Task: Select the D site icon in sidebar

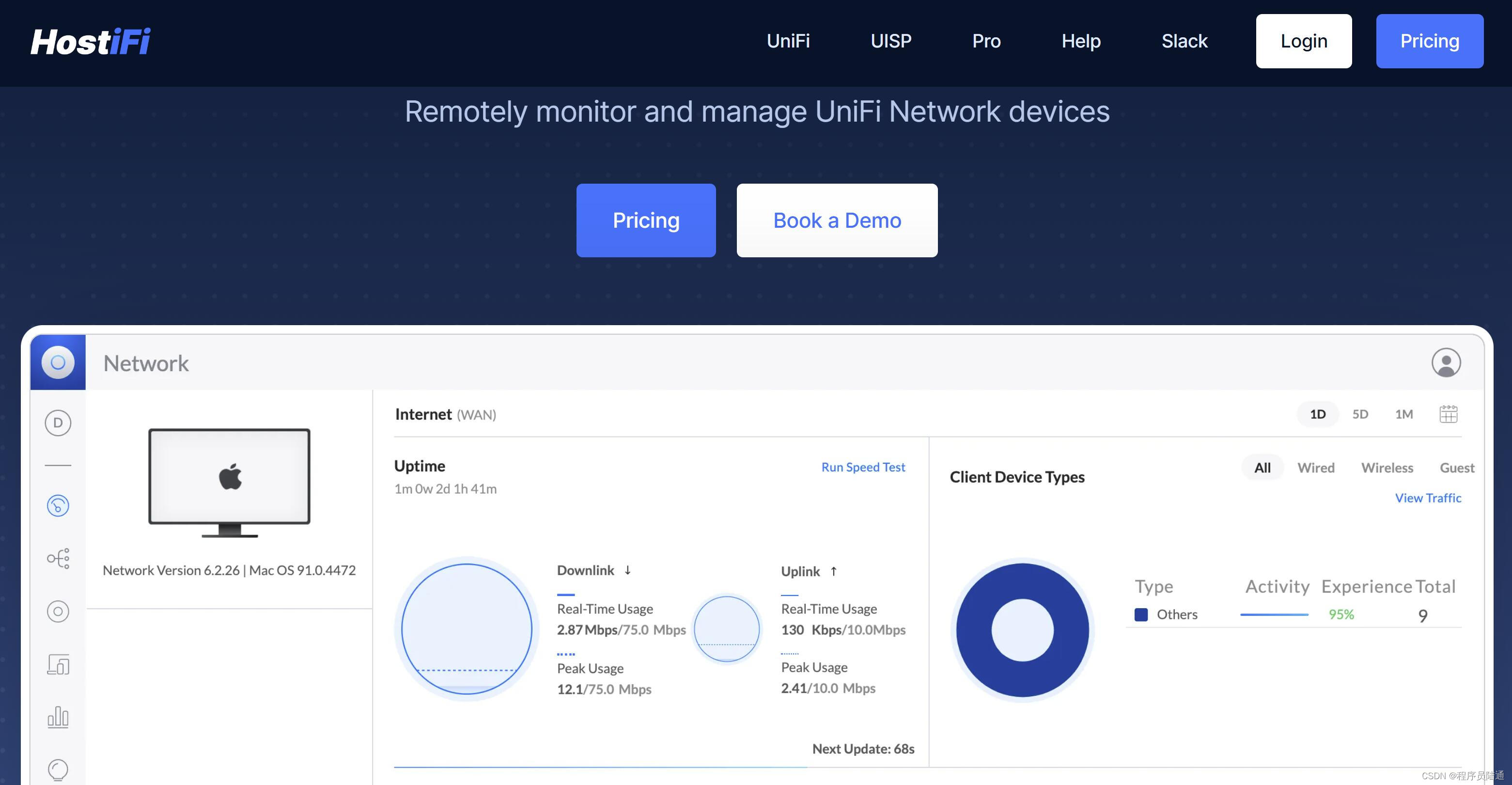Action: point(58,423)
